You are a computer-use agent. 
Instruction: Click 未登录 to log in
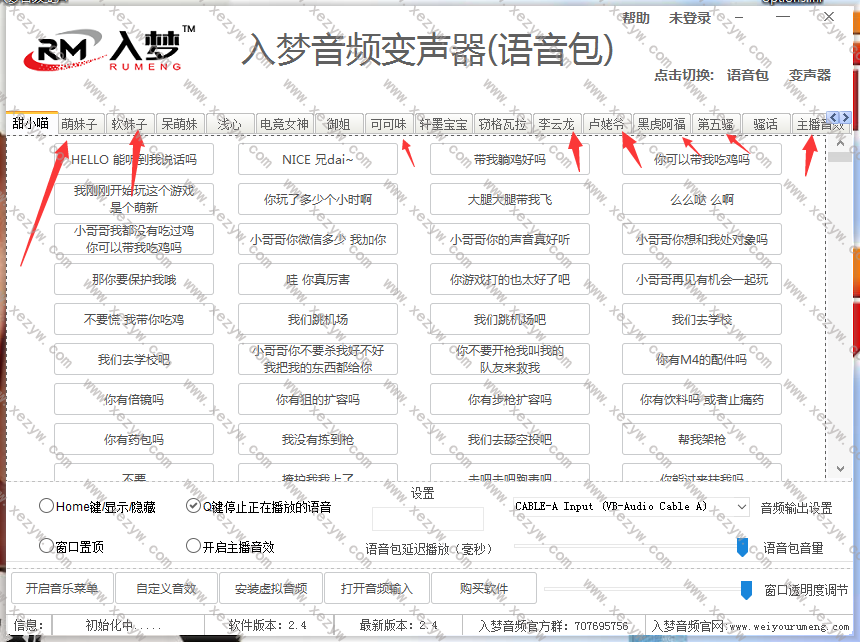point(690,18)
